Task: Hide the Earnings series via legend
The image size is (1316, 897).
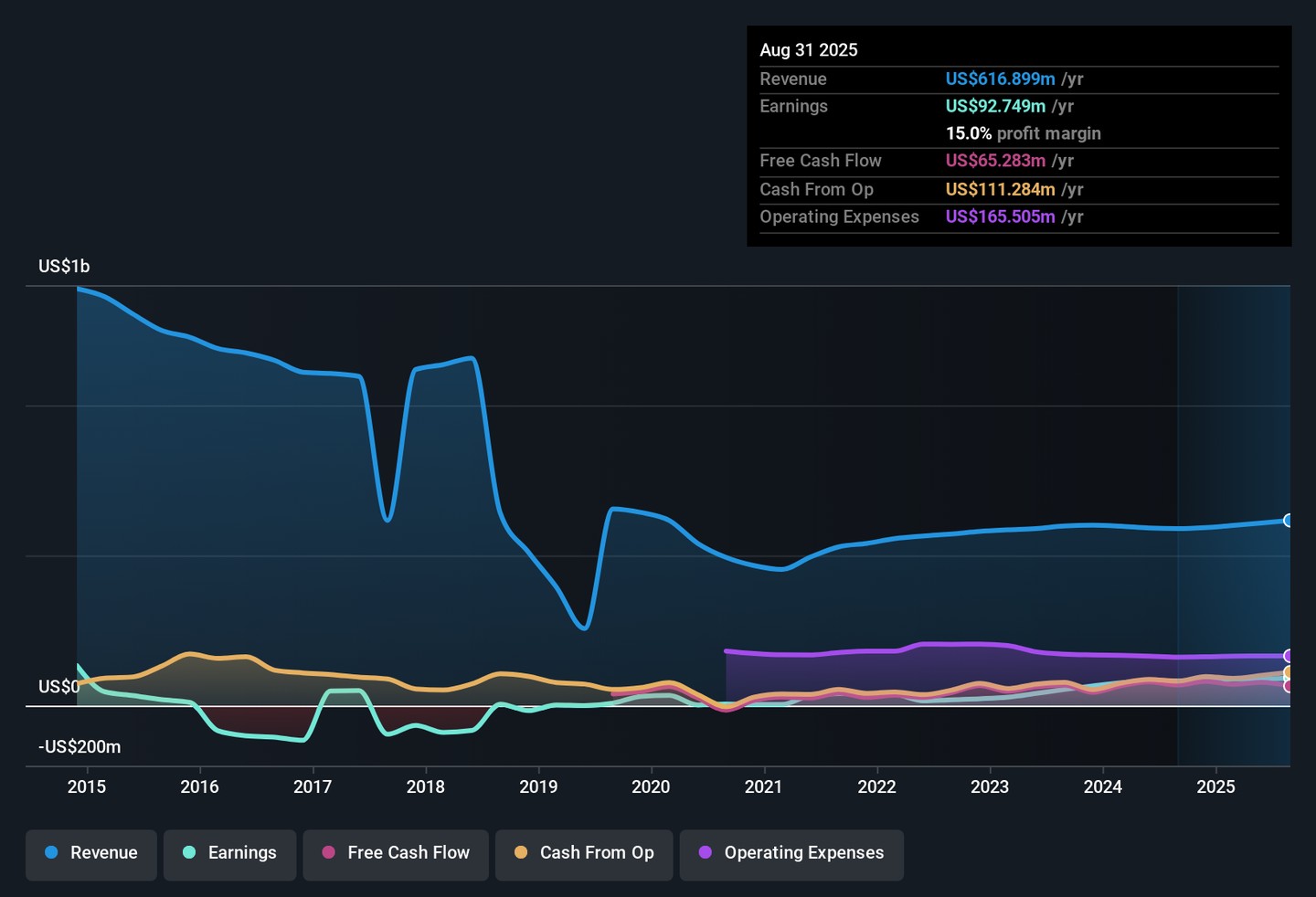Action: point(229,853)
